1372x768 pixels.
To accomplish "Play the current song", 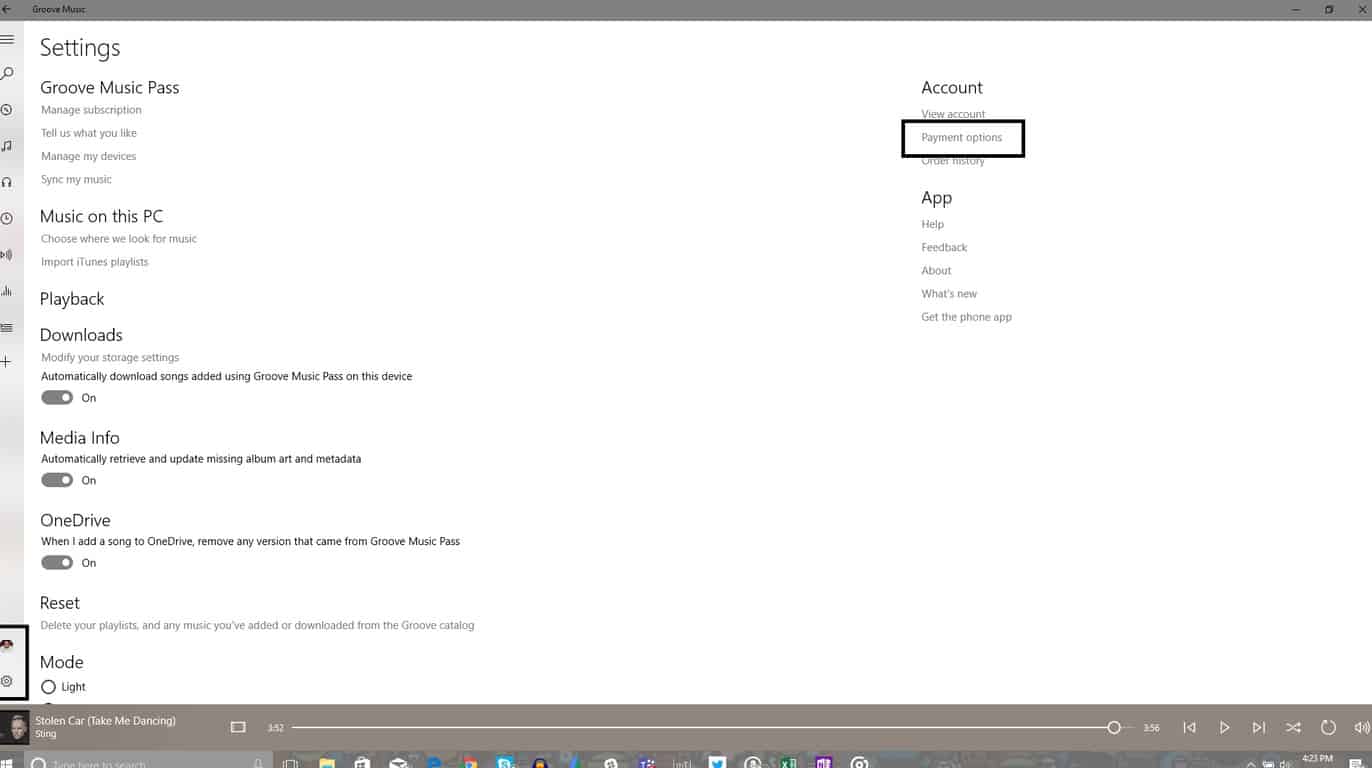I will tap(1224, 727).
